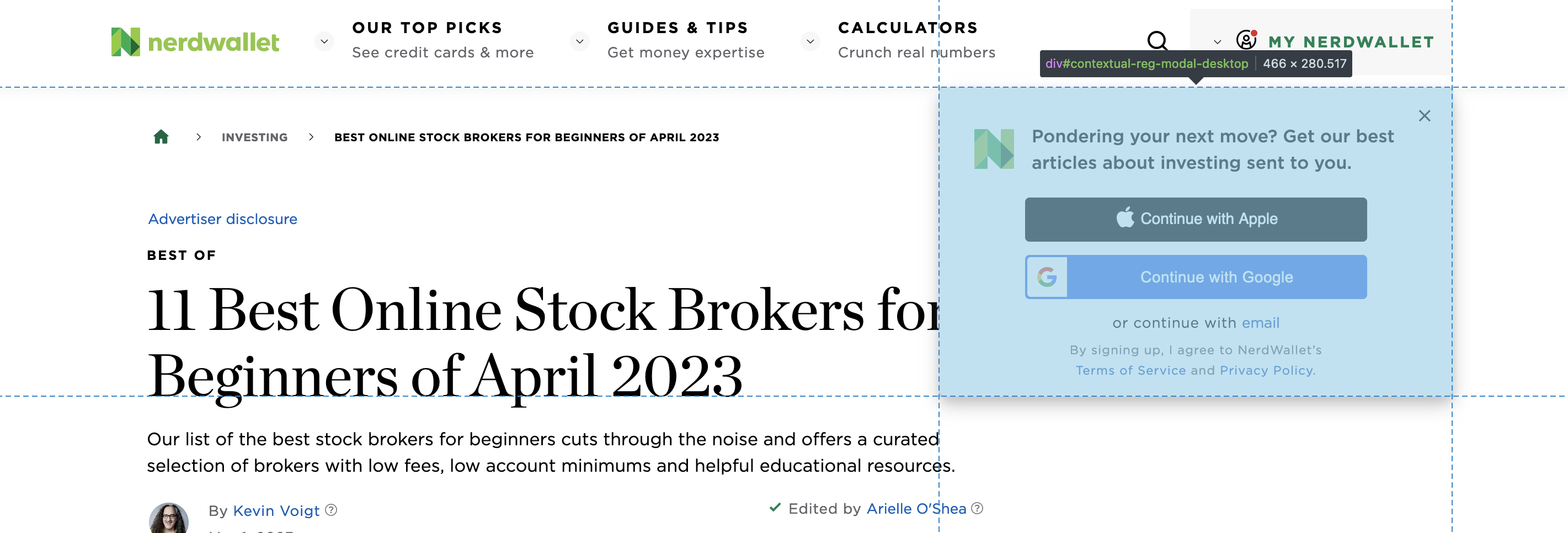This screenshot has height=533, width=1568.
Task: Click the Google icon in the modal
Action: tap(1047, 277)
